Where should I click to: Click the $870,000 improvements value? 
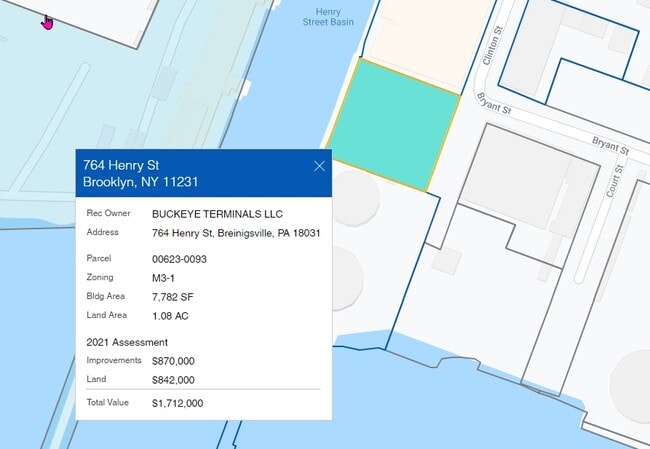[173, 361]
